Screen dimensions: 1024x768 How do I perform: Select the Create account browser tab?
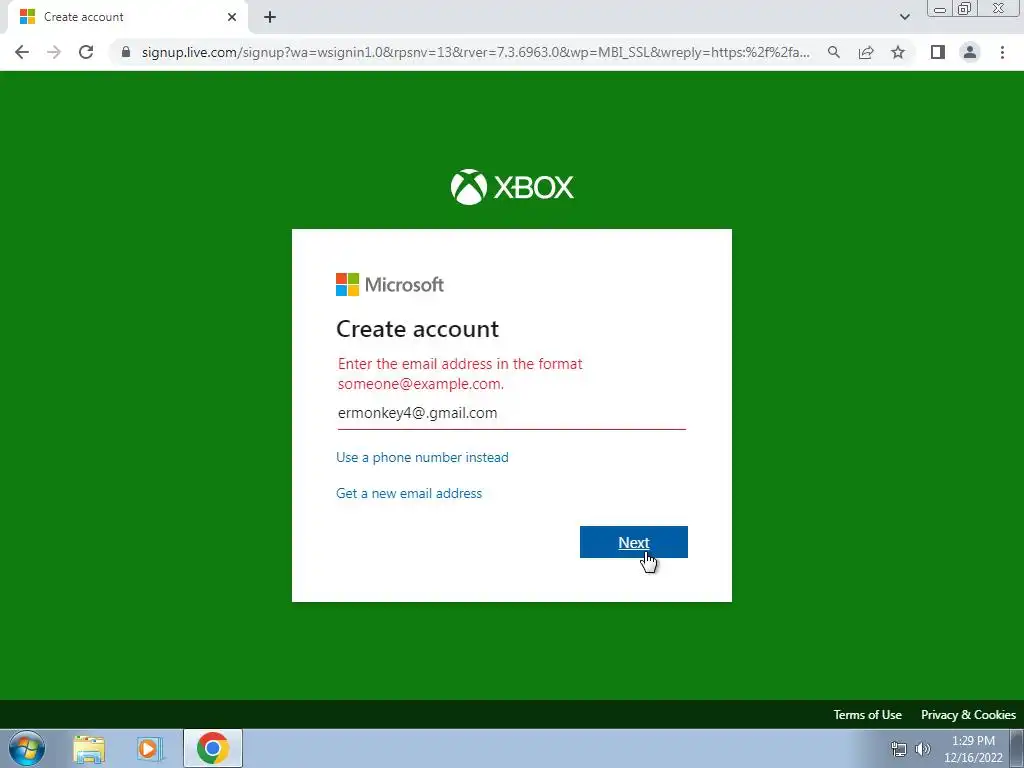(x=127, y=17)
